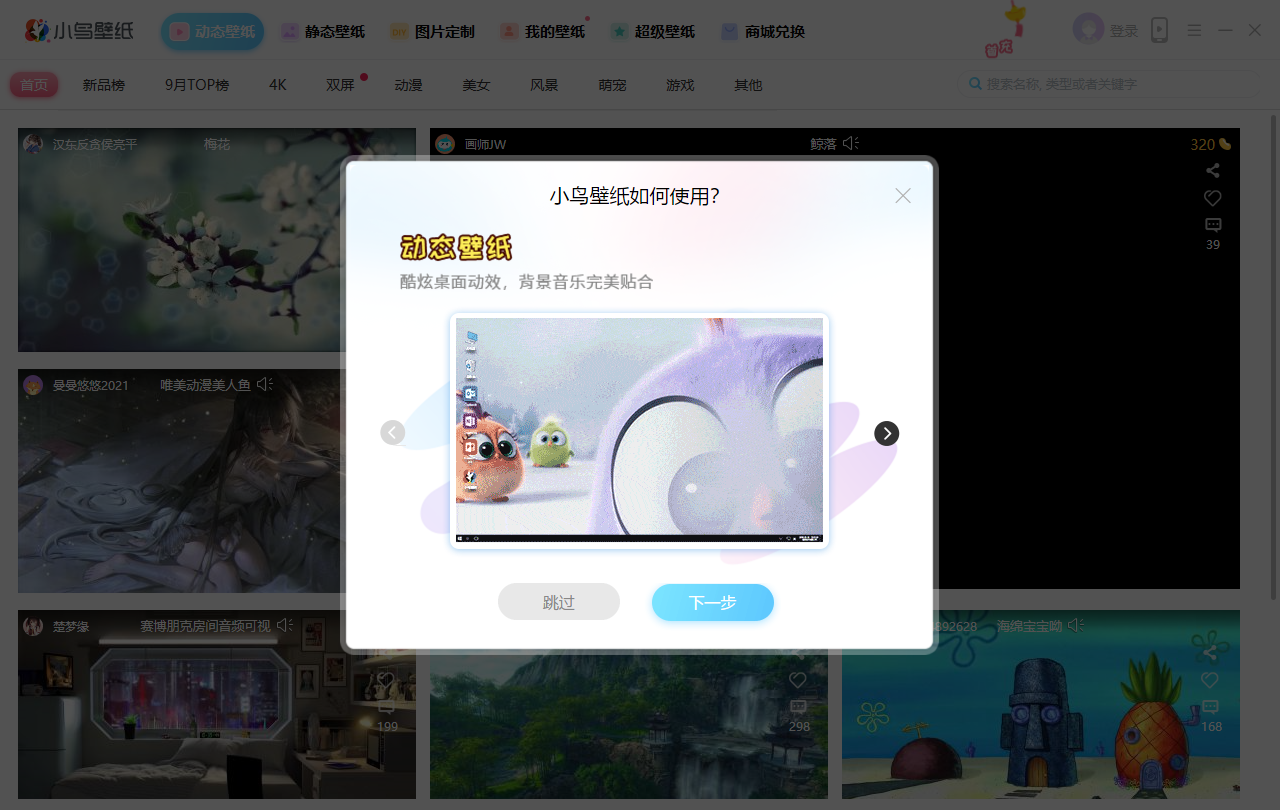Click the 画师JW author name
The height and width of the screenshot is (810, 1280).
click(485, 144)
